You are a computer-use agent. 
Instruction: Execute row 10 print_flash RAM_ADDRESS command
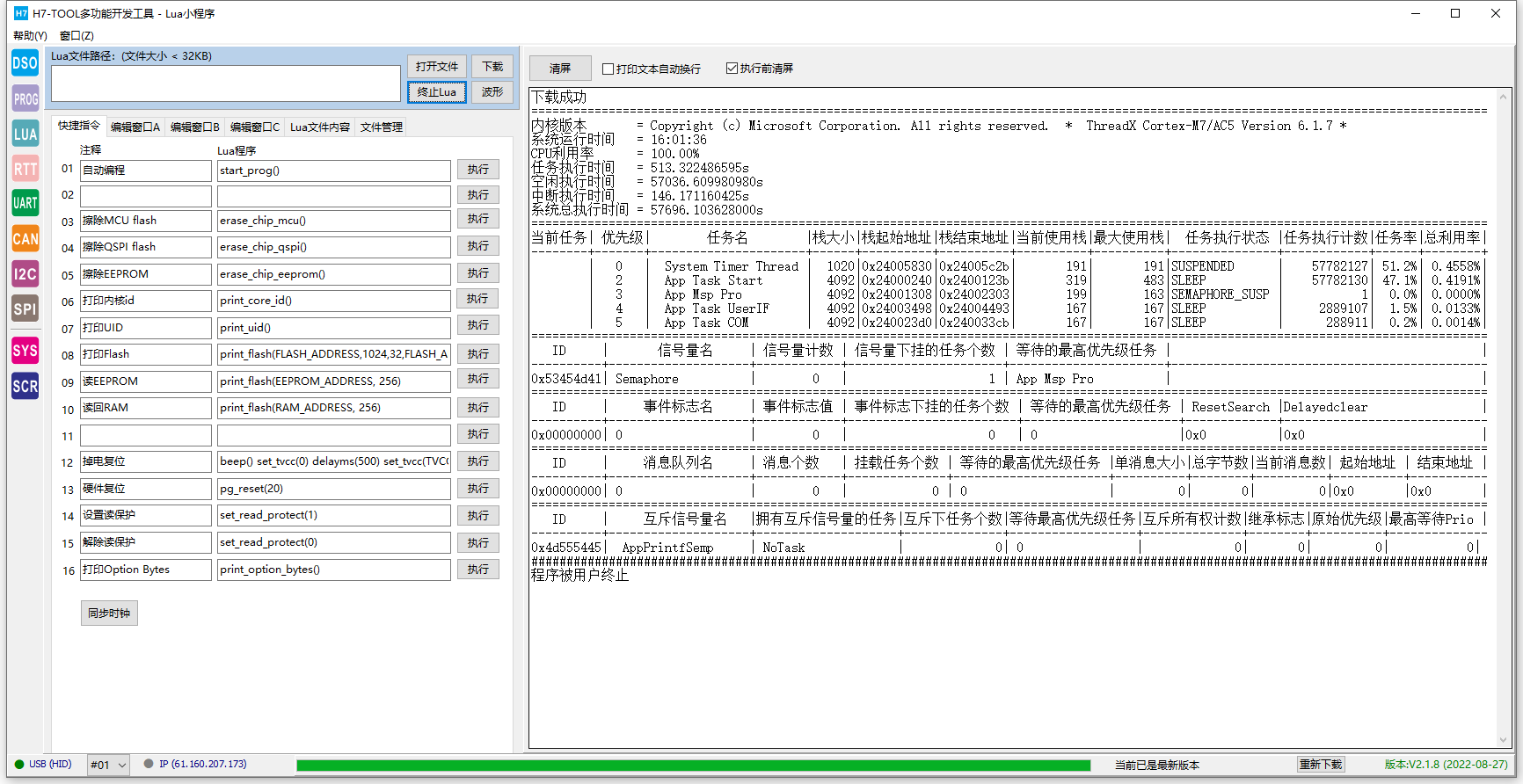click(x=478, y=407)
